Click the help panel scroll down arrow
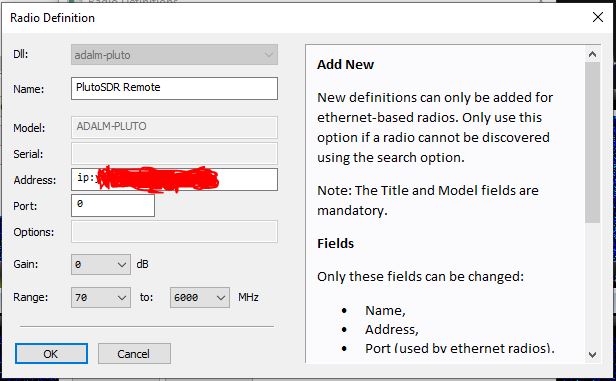Screen dimensions: 616x381 click(x=592, y=355)
